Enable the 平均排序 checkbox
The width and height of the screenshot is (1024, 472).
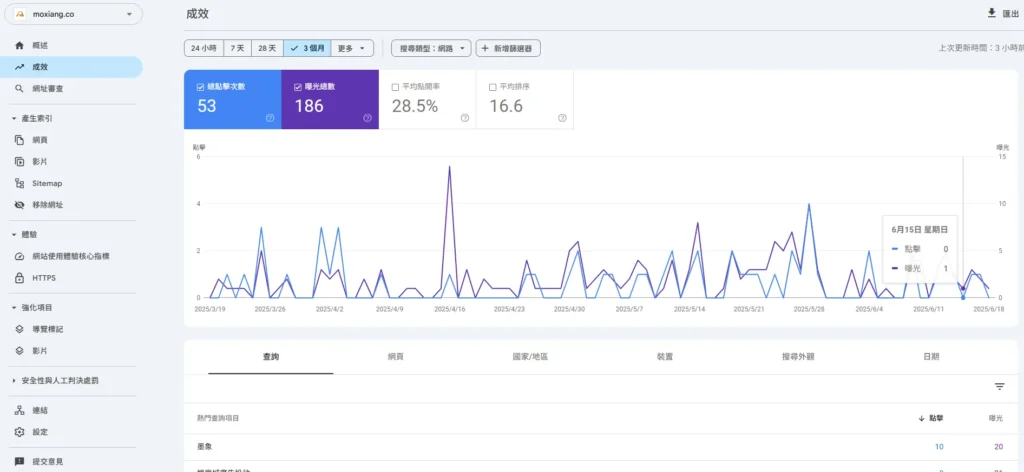[493, 87]
